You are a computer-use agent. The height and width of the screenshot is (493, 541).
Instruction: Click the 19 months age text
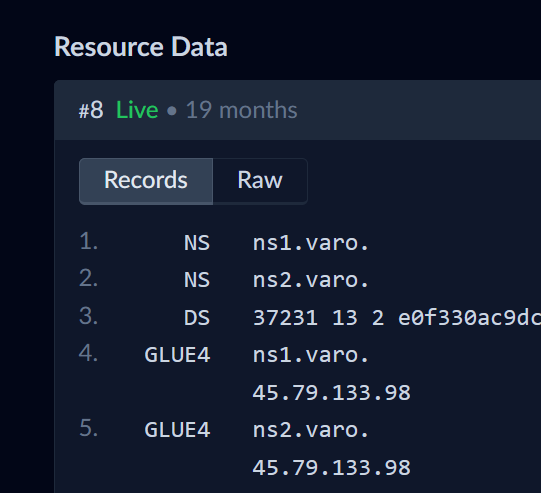[x=242, y=110]
